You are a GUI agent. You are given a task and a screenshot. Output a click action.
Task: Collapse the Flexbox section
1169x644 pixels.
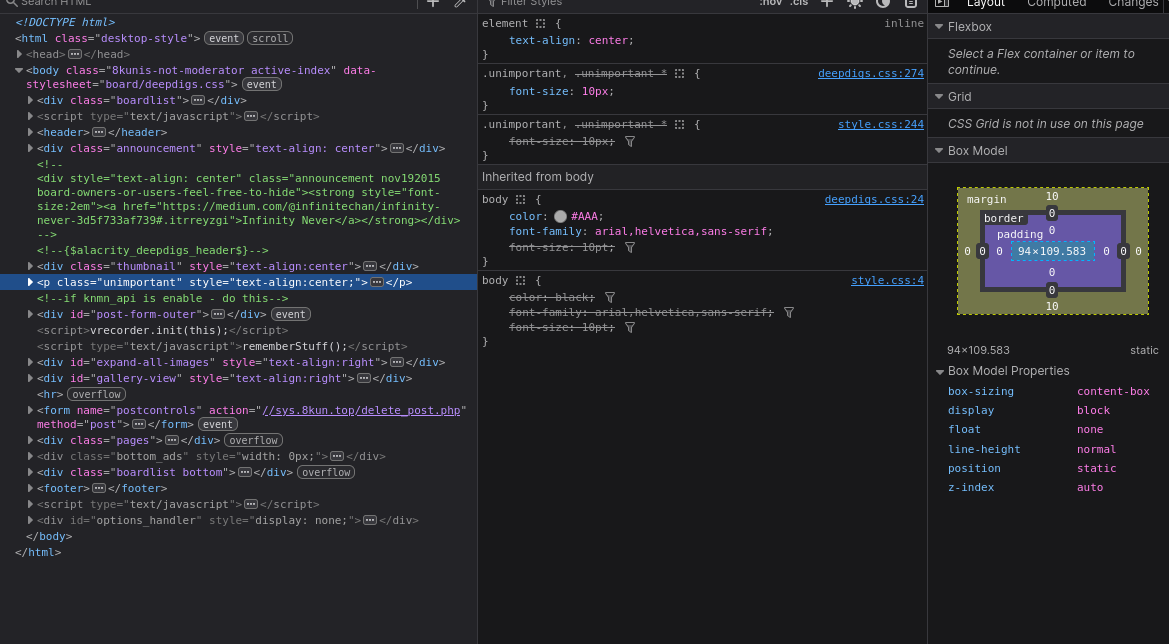[x=939, y=27]
